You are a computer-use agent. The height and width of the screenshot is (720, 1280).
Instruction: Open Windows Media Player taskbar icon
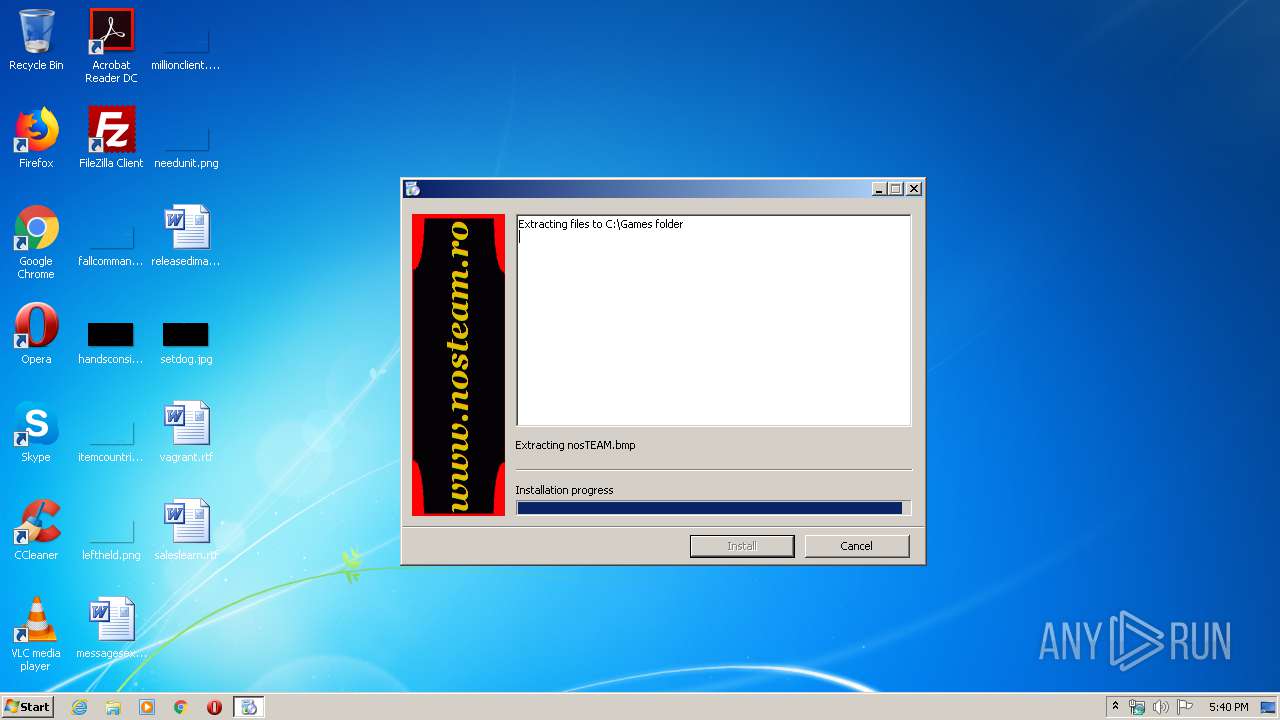(147, 707)
